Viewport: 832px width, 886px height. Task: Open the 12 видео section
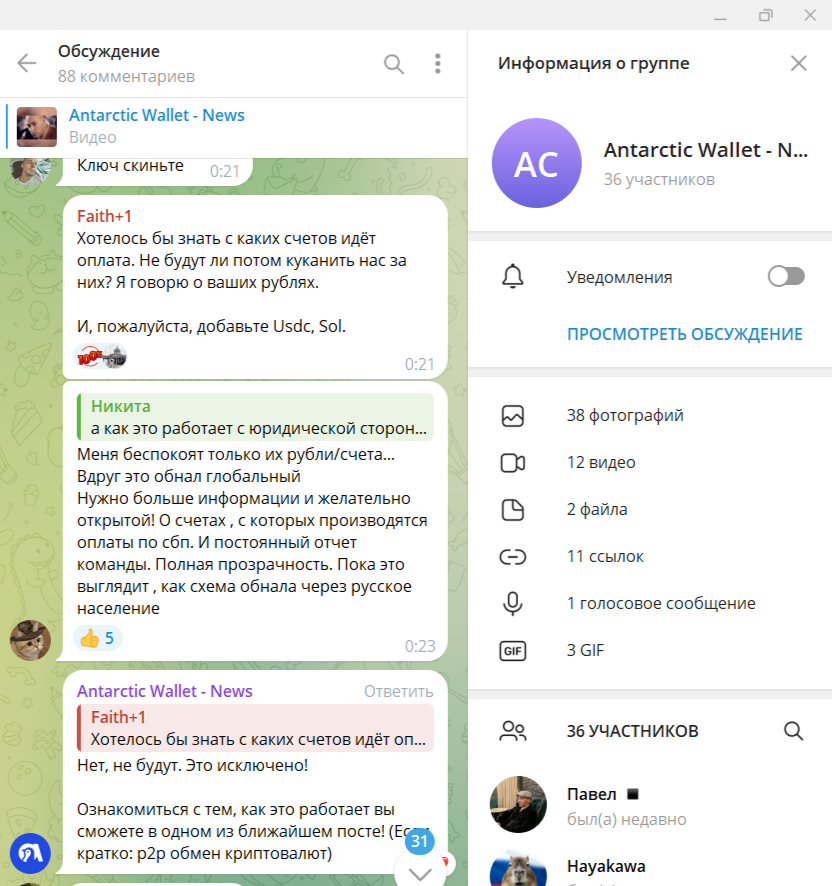coord(650,463)
